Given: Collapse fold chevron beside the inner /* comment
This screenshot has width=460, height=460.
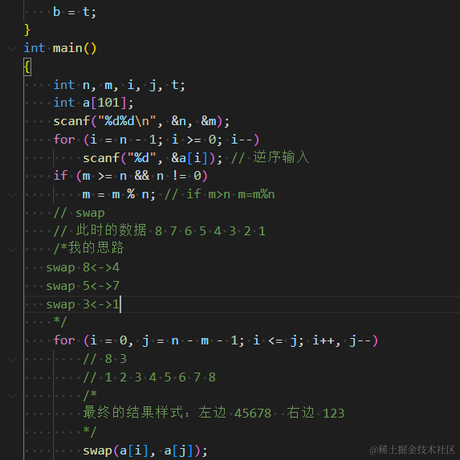Looking at the screenshot, I should click(12, 396).
